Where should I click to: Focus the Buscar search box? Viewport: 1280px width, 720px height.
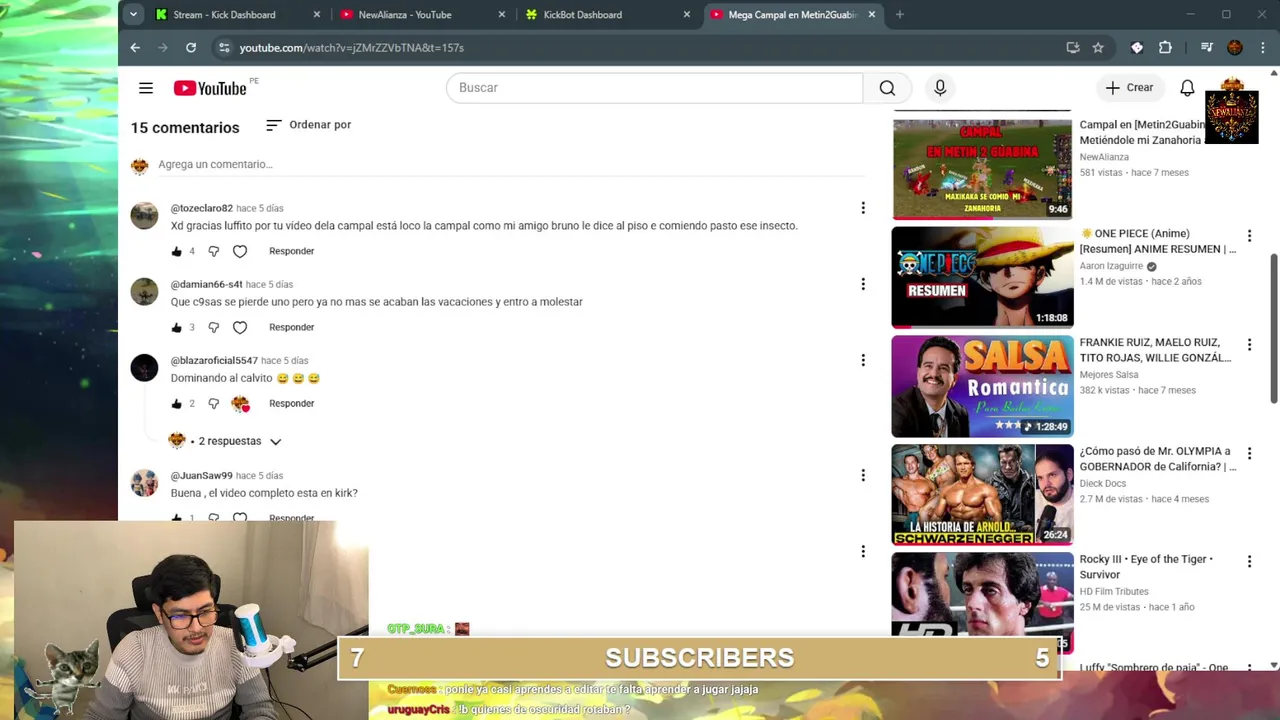(x=654, y=88)
